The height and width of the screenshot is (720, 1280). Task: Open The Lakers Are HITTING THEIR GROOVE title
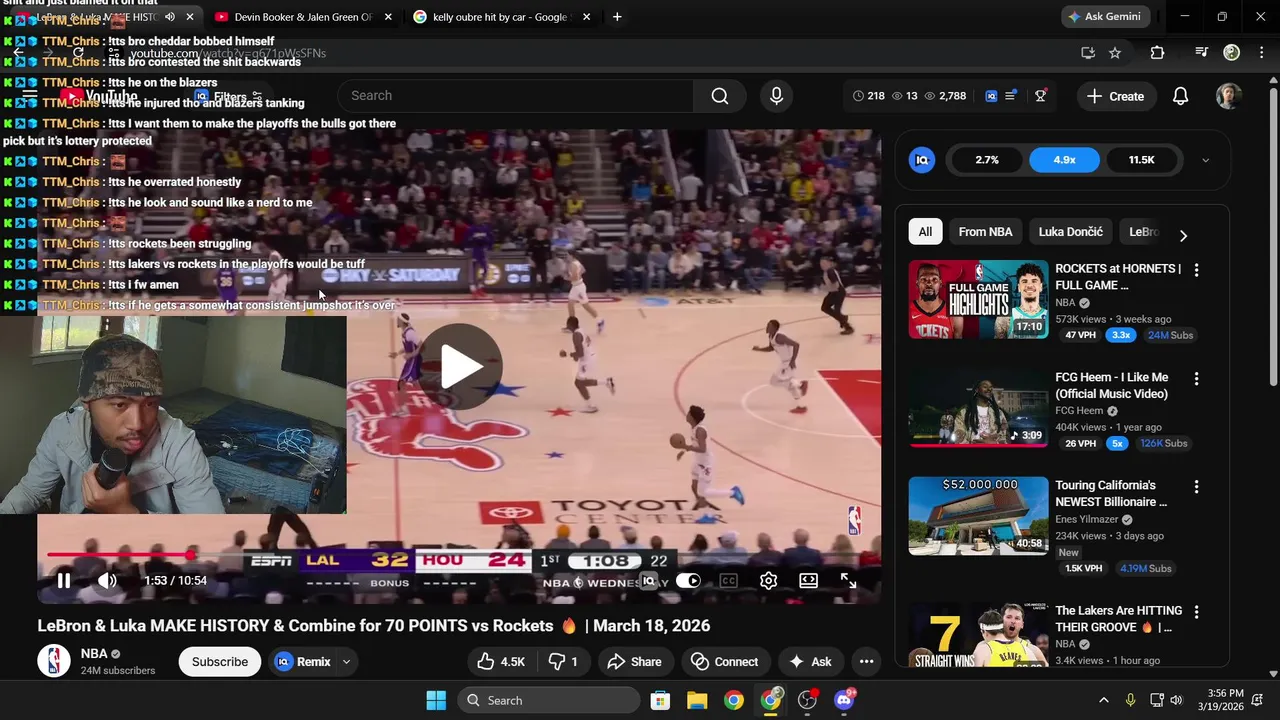pyautogui.click(x=1118, y=618)
